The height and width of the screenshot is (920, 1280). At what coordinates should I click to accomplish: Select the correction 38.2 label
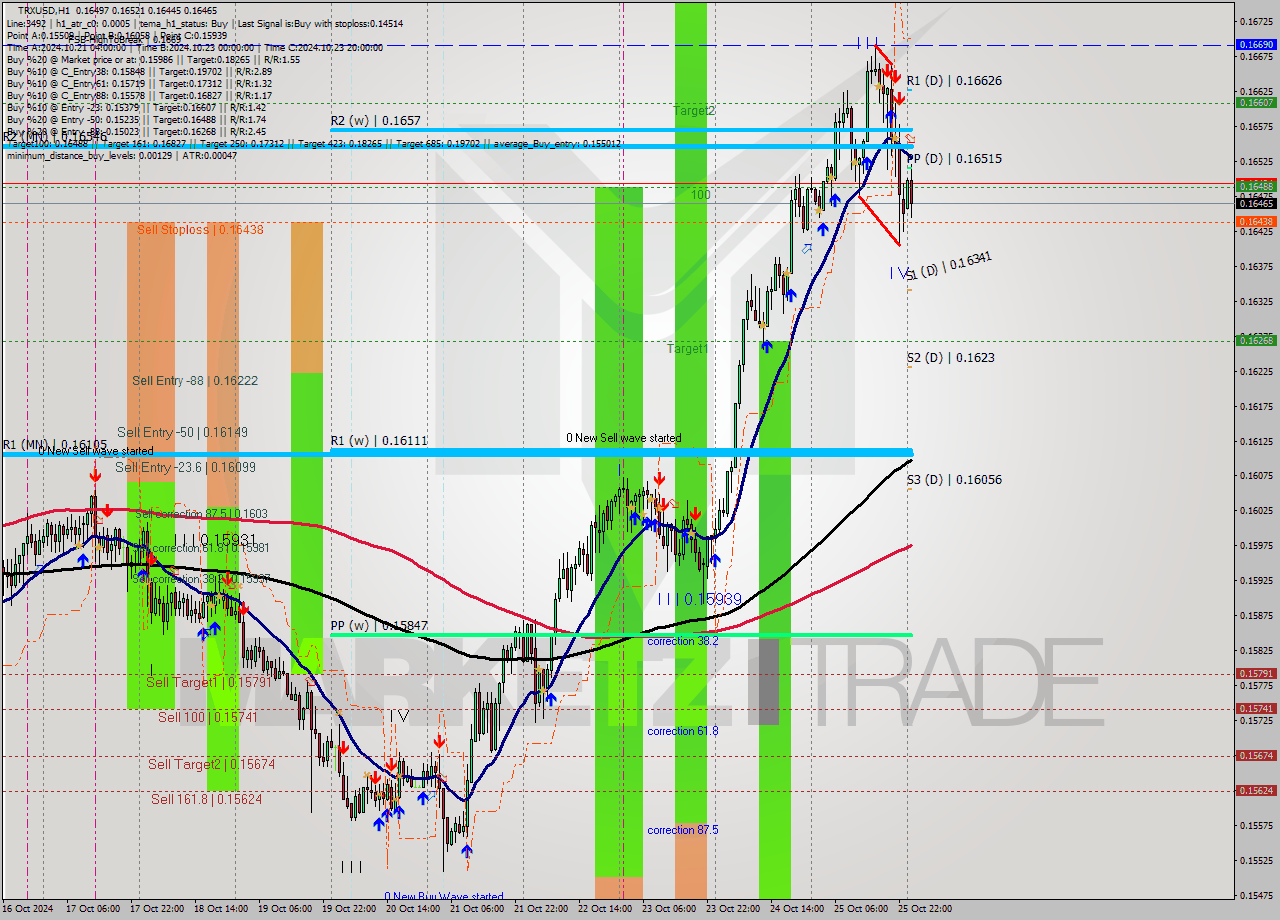pos(682,640)
